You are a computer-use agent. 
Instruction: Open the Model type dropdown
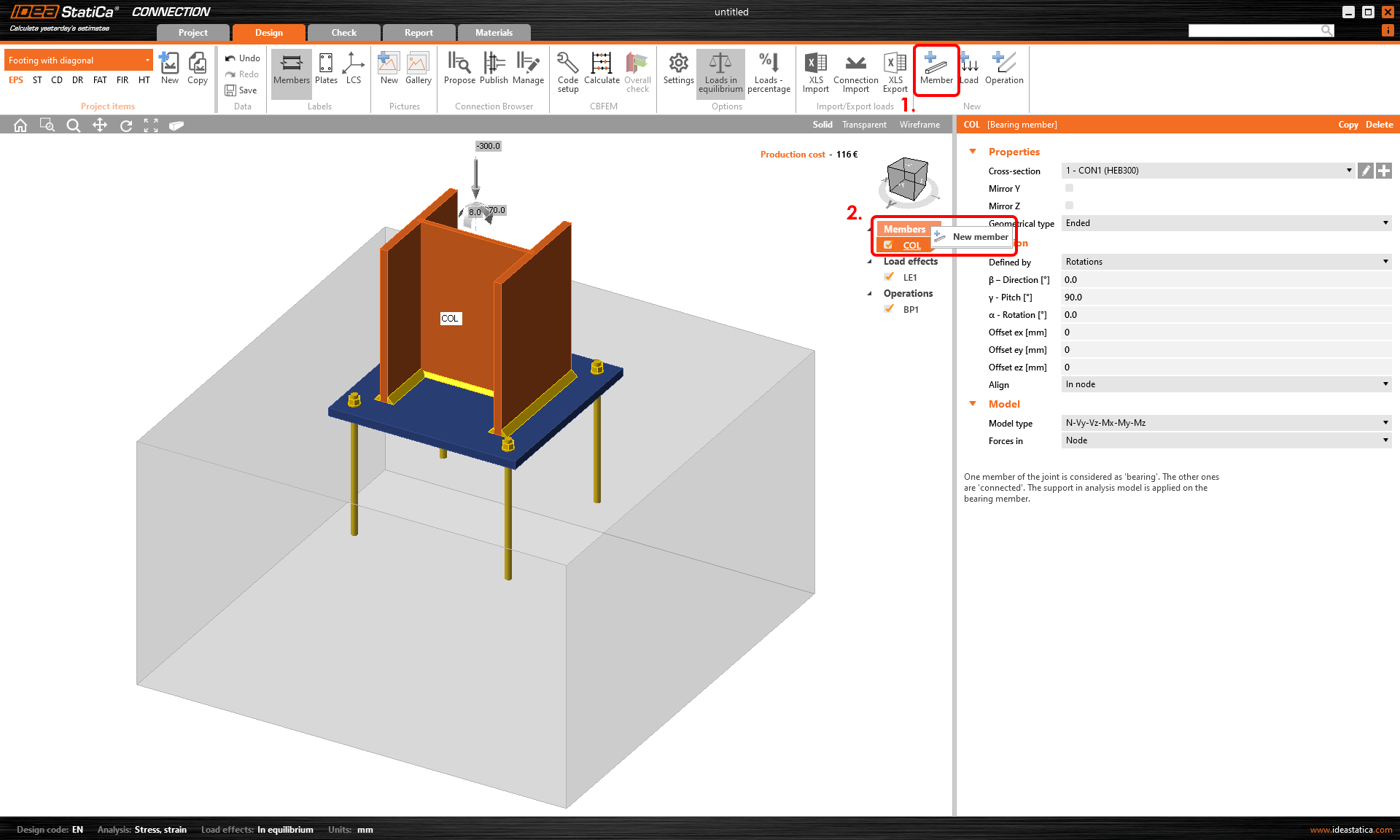(x=1385, y=422)
